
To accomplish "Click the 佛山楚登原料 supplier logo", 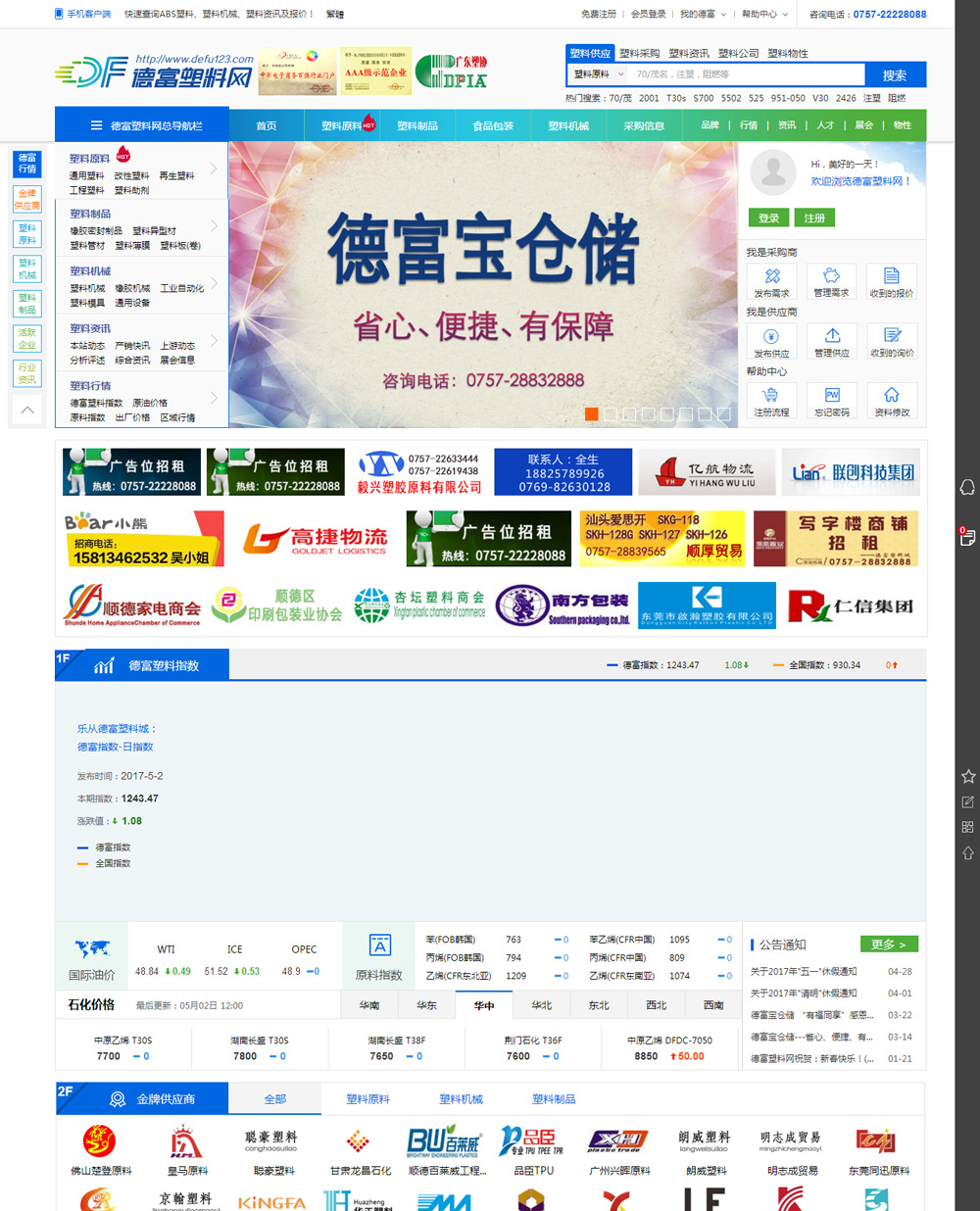I will 100,1141.
